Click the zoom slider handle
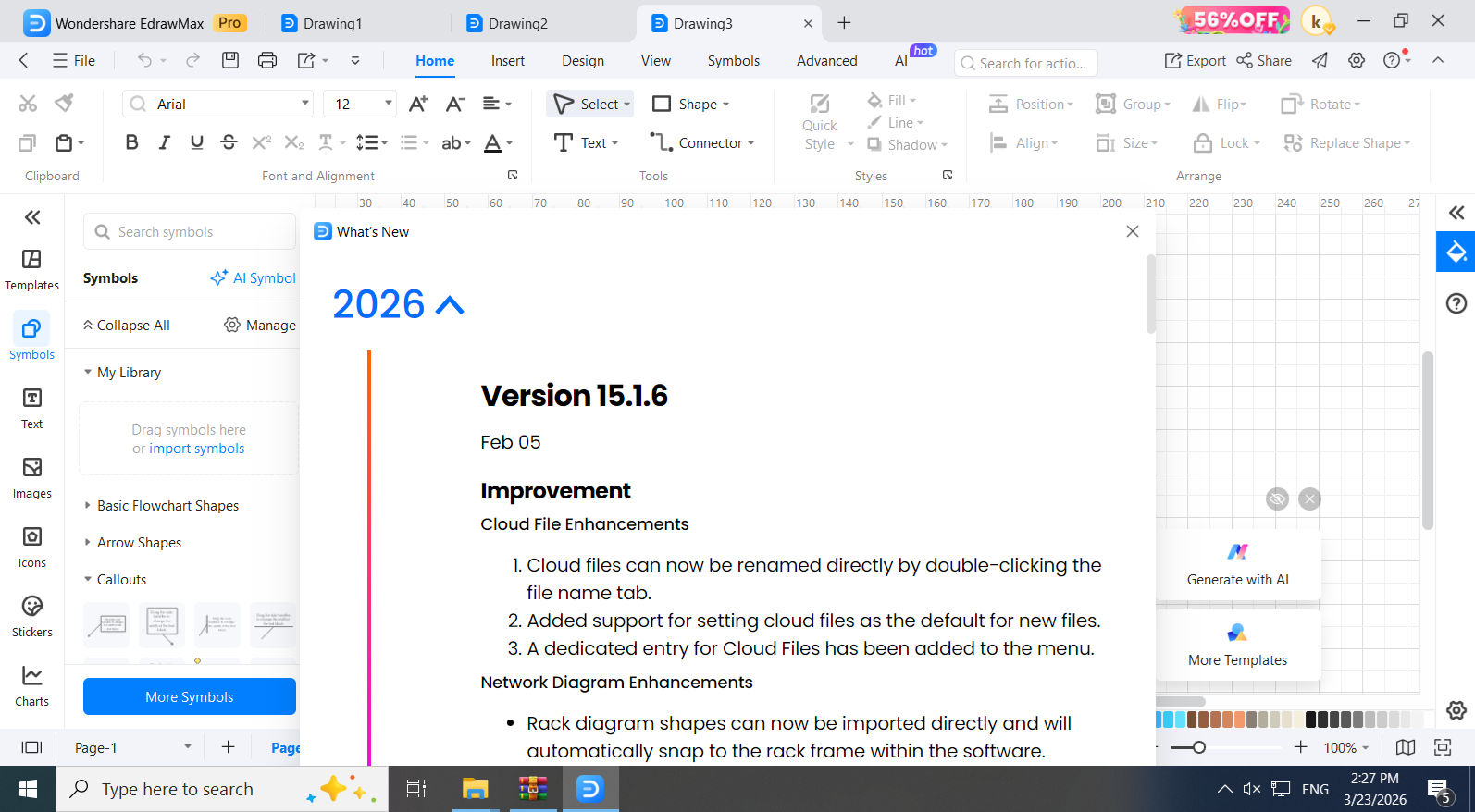 tap(1198, 747)
